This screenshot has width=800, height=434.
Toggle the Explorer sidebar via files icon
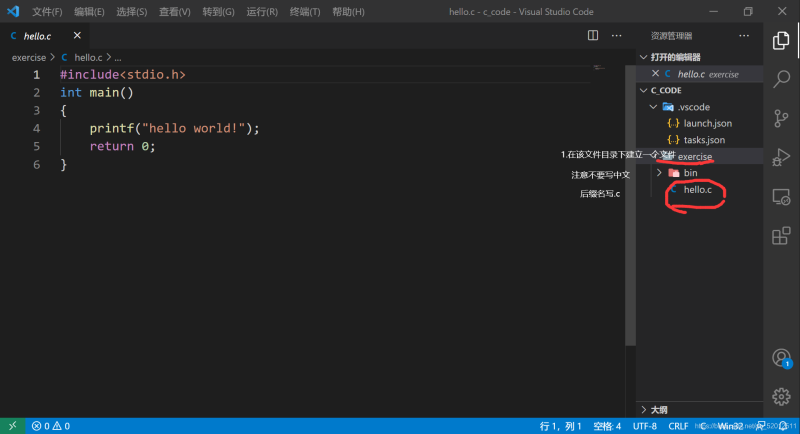click(x=782, y=40)
